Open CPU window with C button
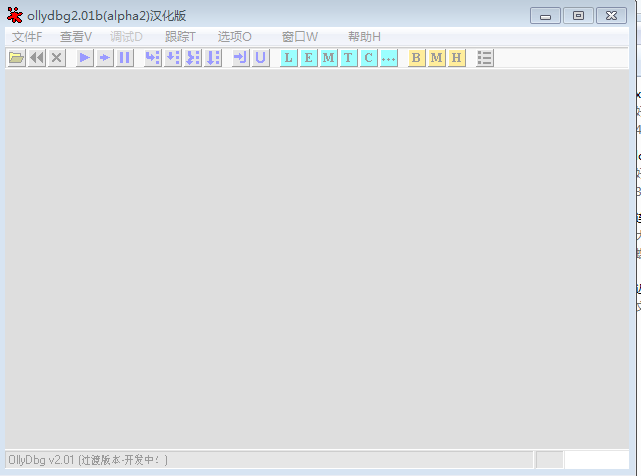The height and width of the screenshot is (476, 641). click(369, 58)
